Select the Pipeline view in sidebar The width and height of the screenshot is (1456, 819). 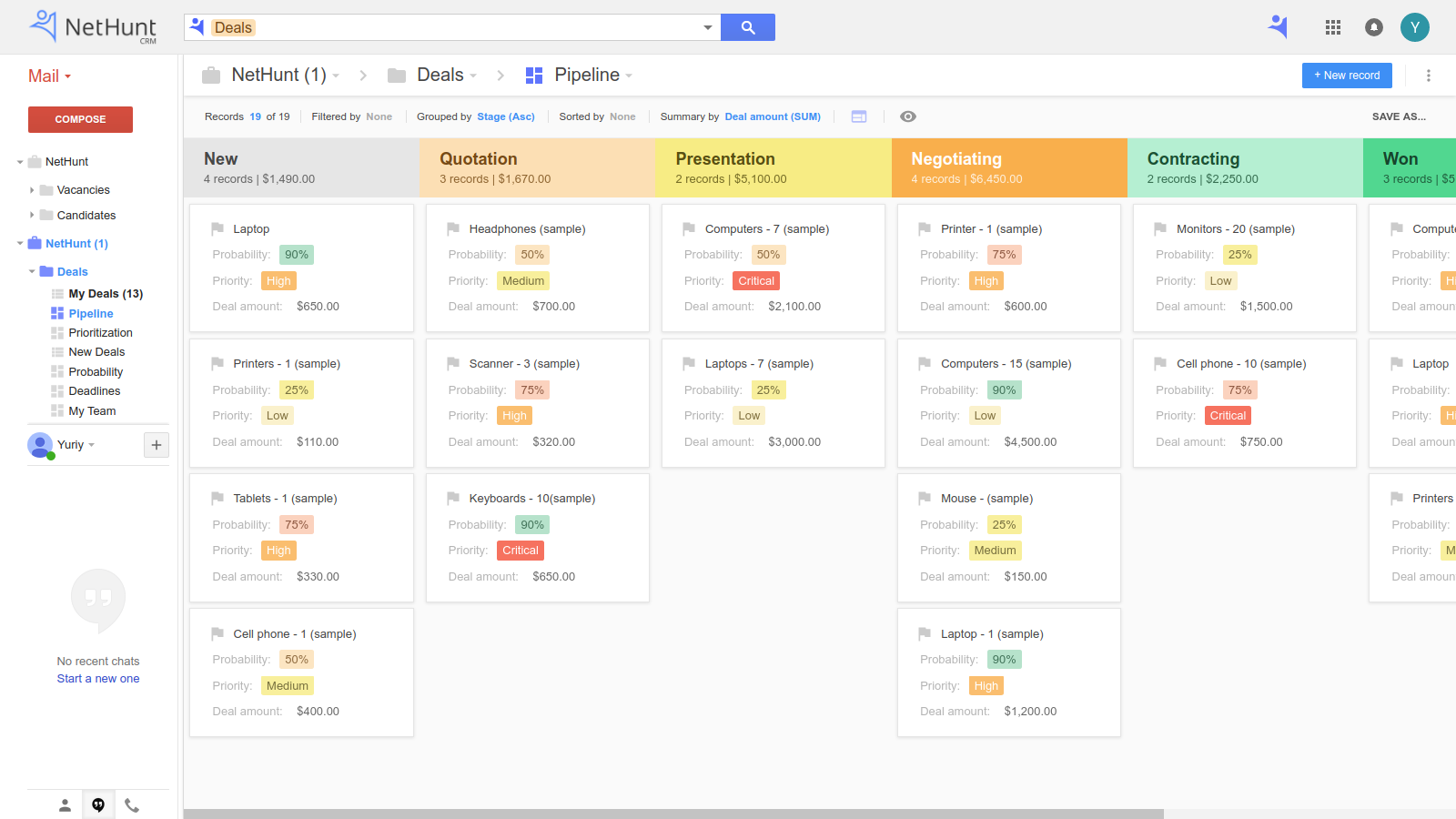[91, 313]
